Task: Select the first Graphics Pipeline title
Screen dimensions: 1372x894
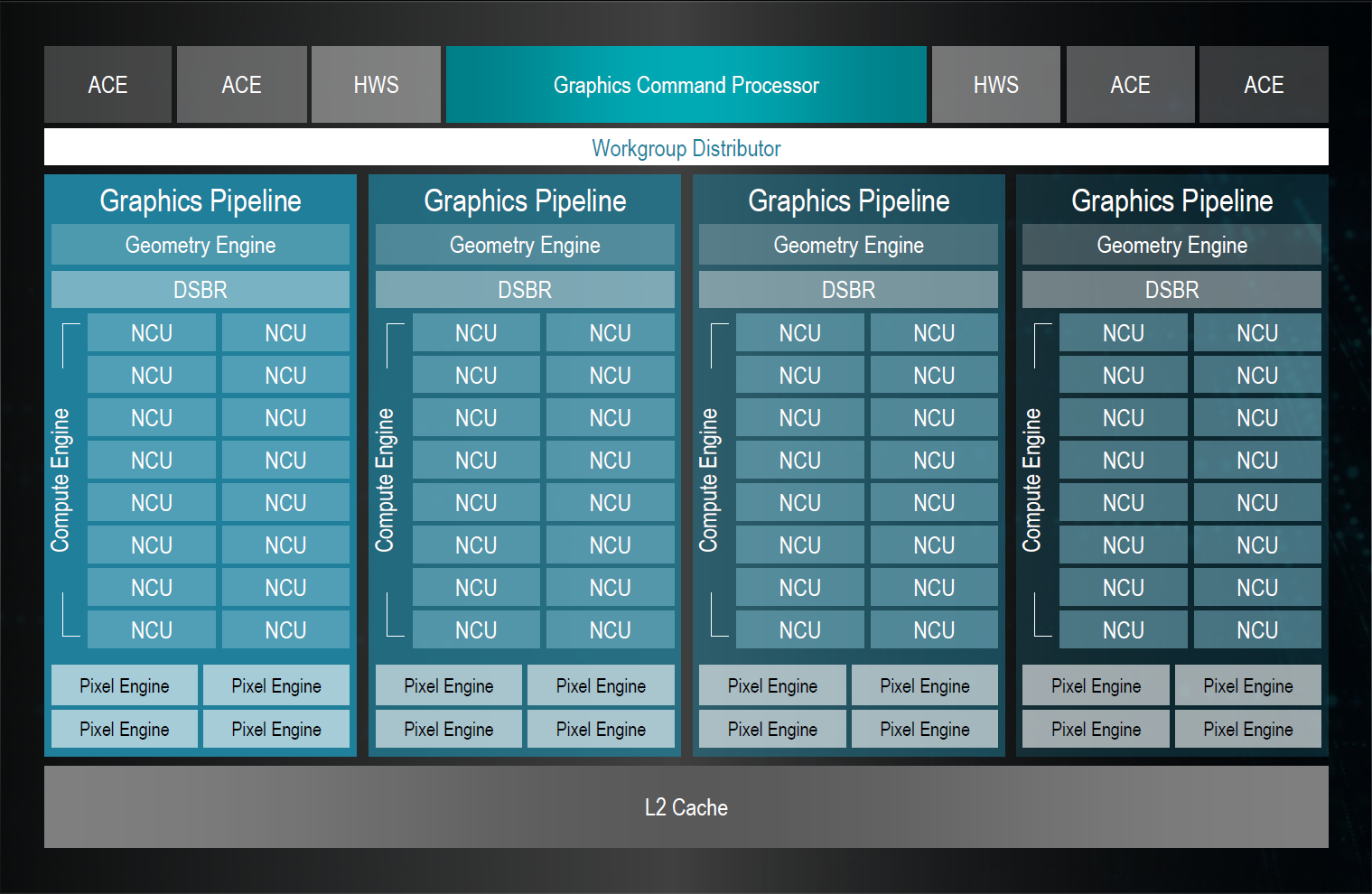Action: click(x=201, y=200)
